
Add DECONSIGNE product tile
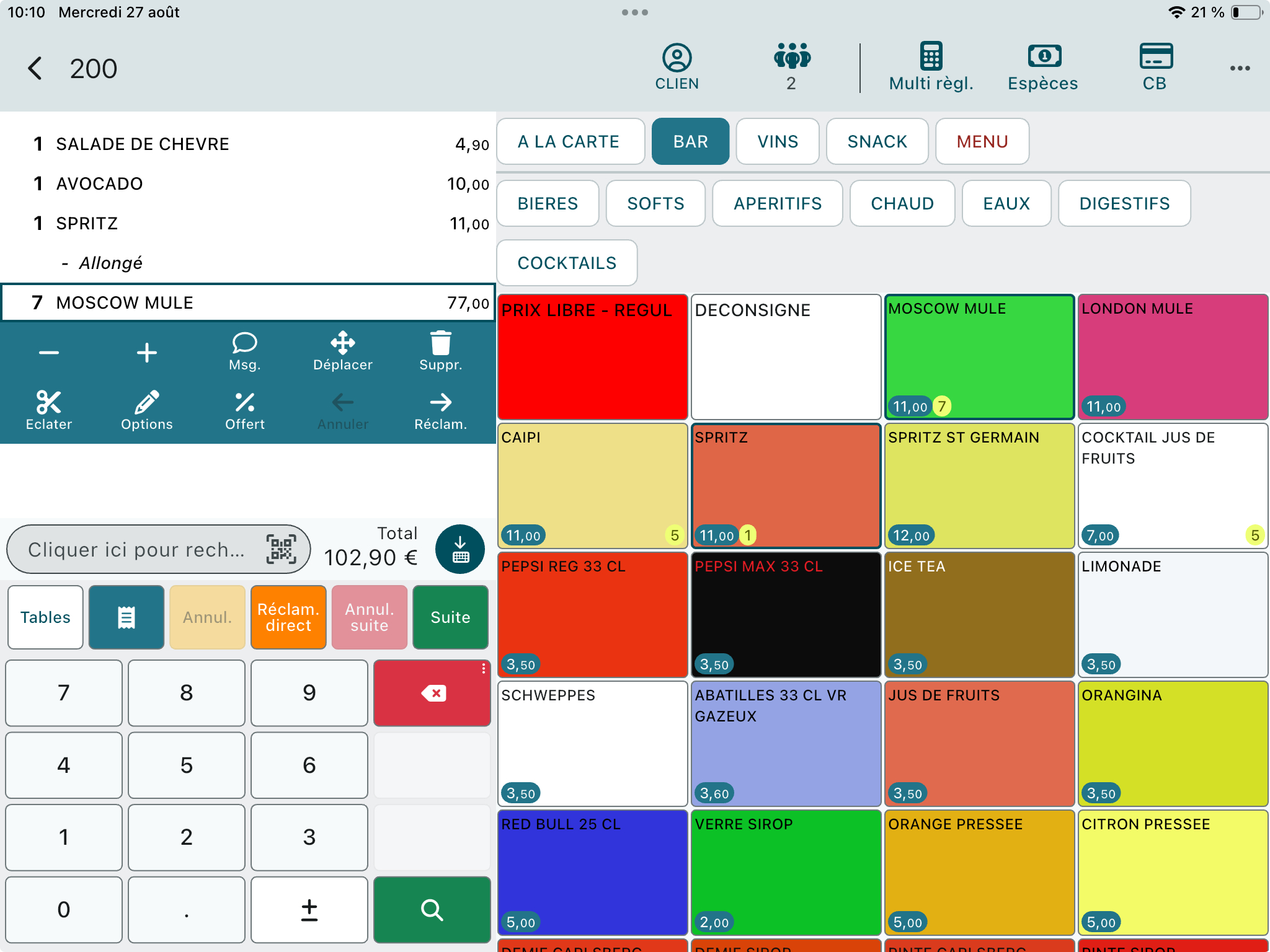tap(786, 357)
